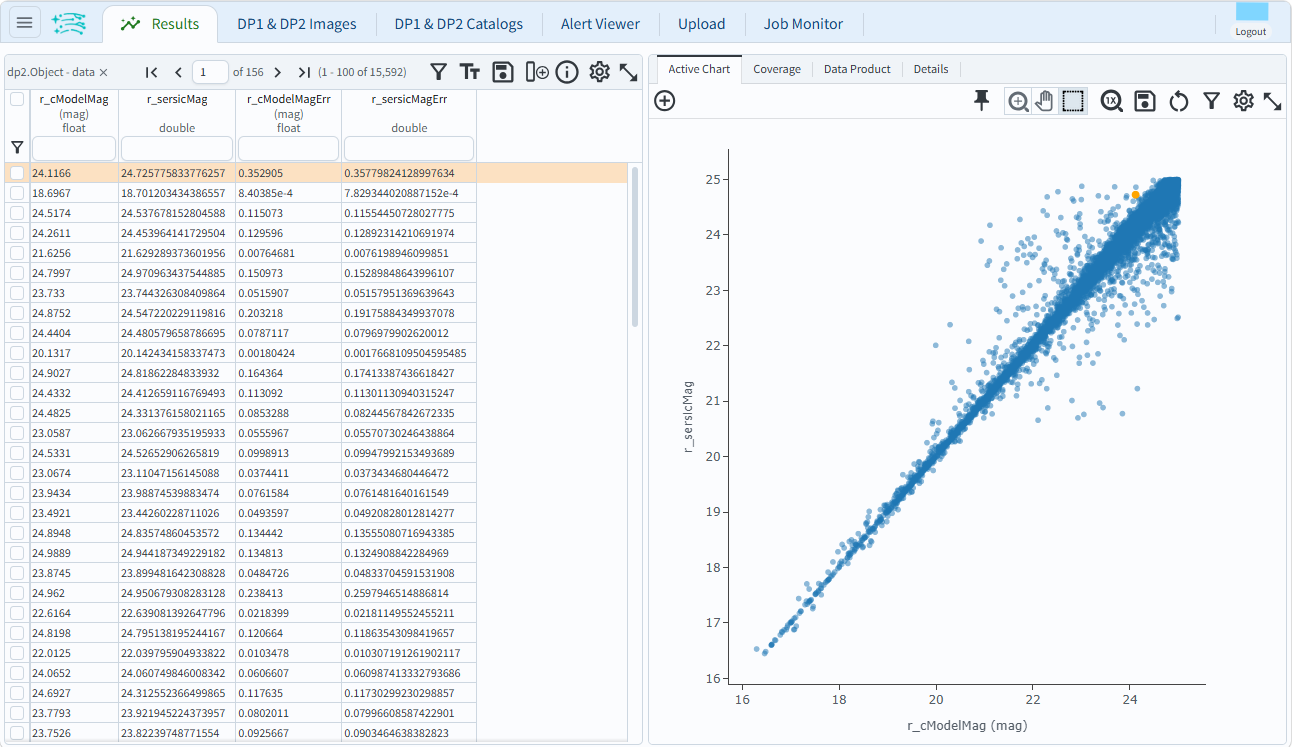Screen dimensions: 1292x747
Task: Open chart settings gear
Action: (x=1243, y=100)
